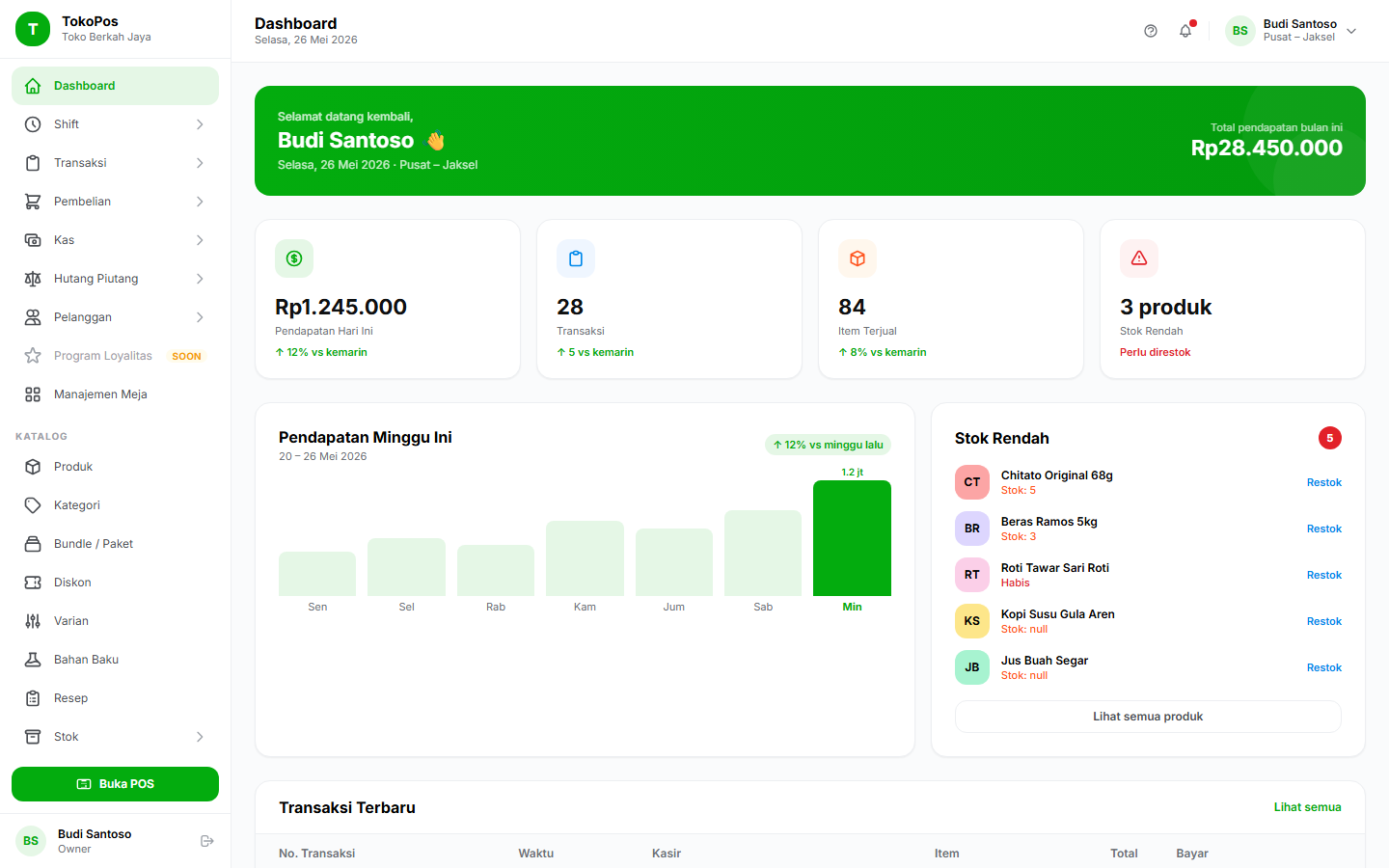Image resolution: width=1389 pixels, height=868 pixels.
Task: Open the help question-mark icon
Action: click(x=1151, y=31)
